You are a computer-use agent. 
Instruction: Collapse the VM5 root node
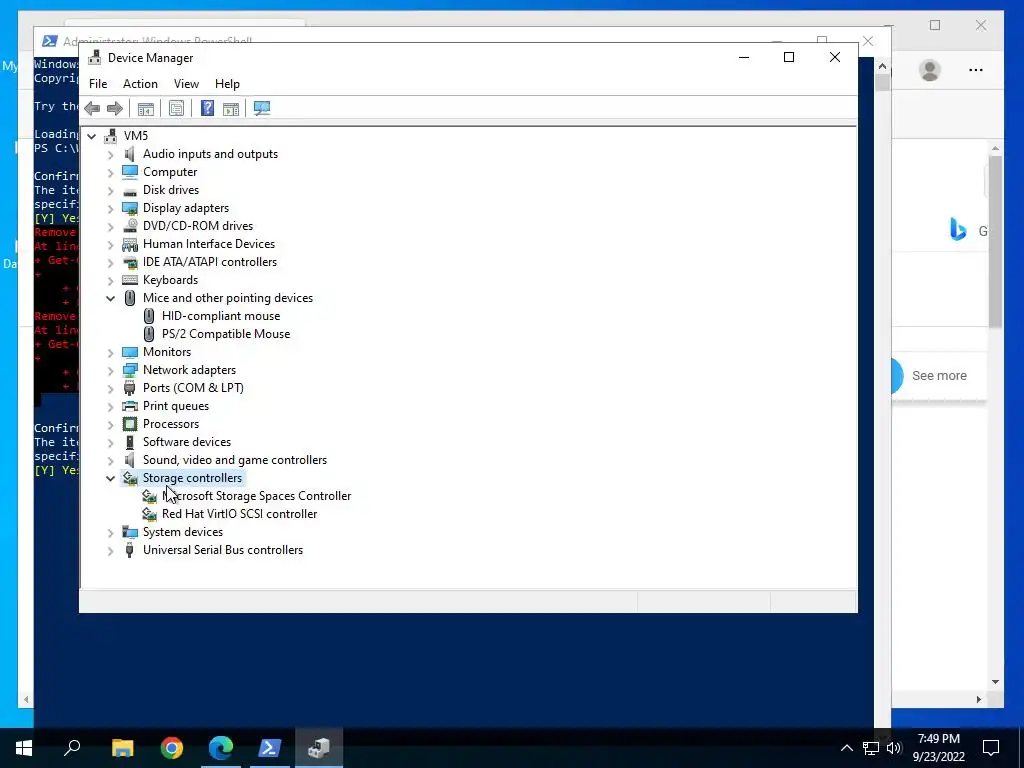92,136
